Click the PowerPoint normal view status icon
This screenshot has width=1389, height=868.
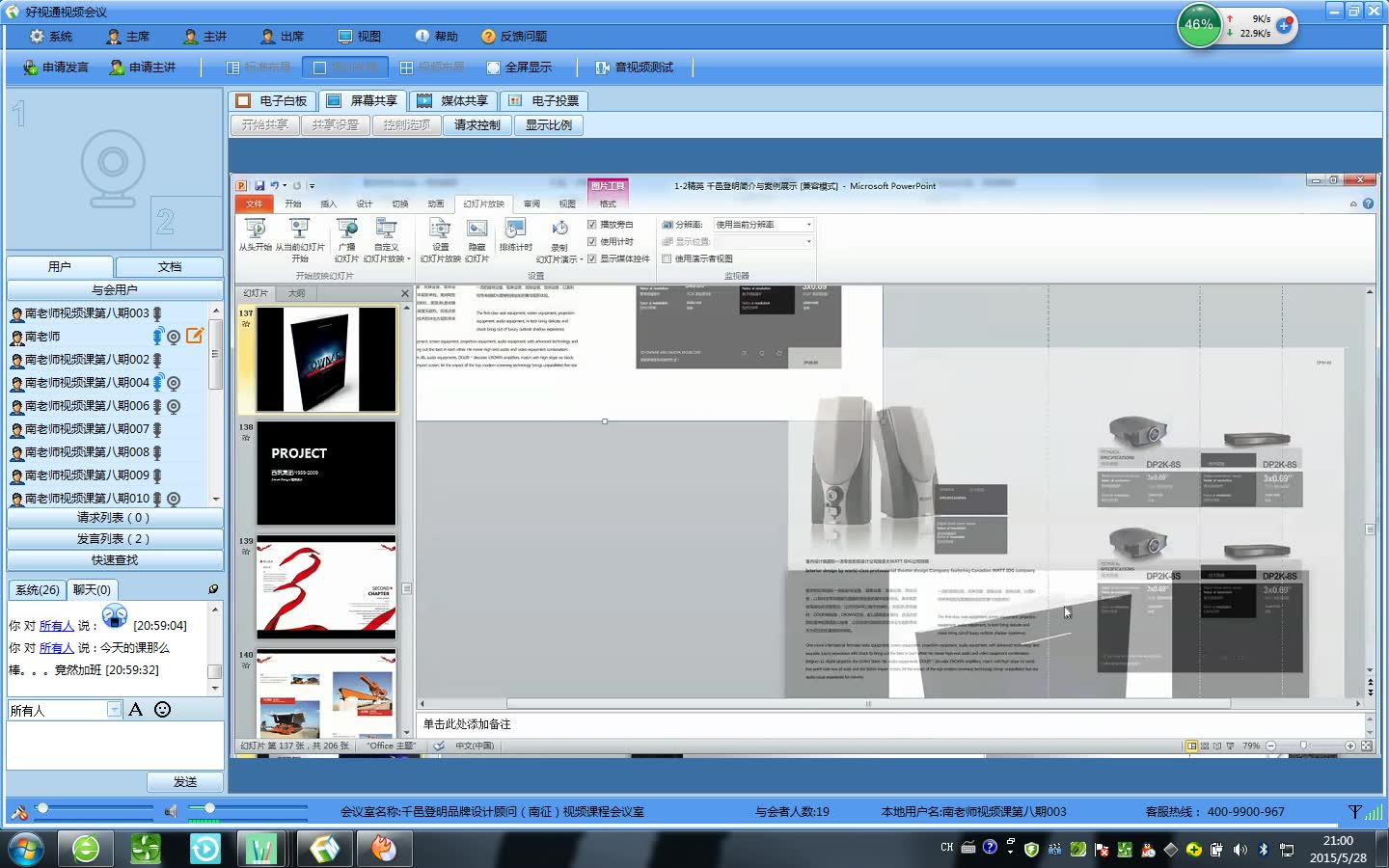click(1191, 746)
